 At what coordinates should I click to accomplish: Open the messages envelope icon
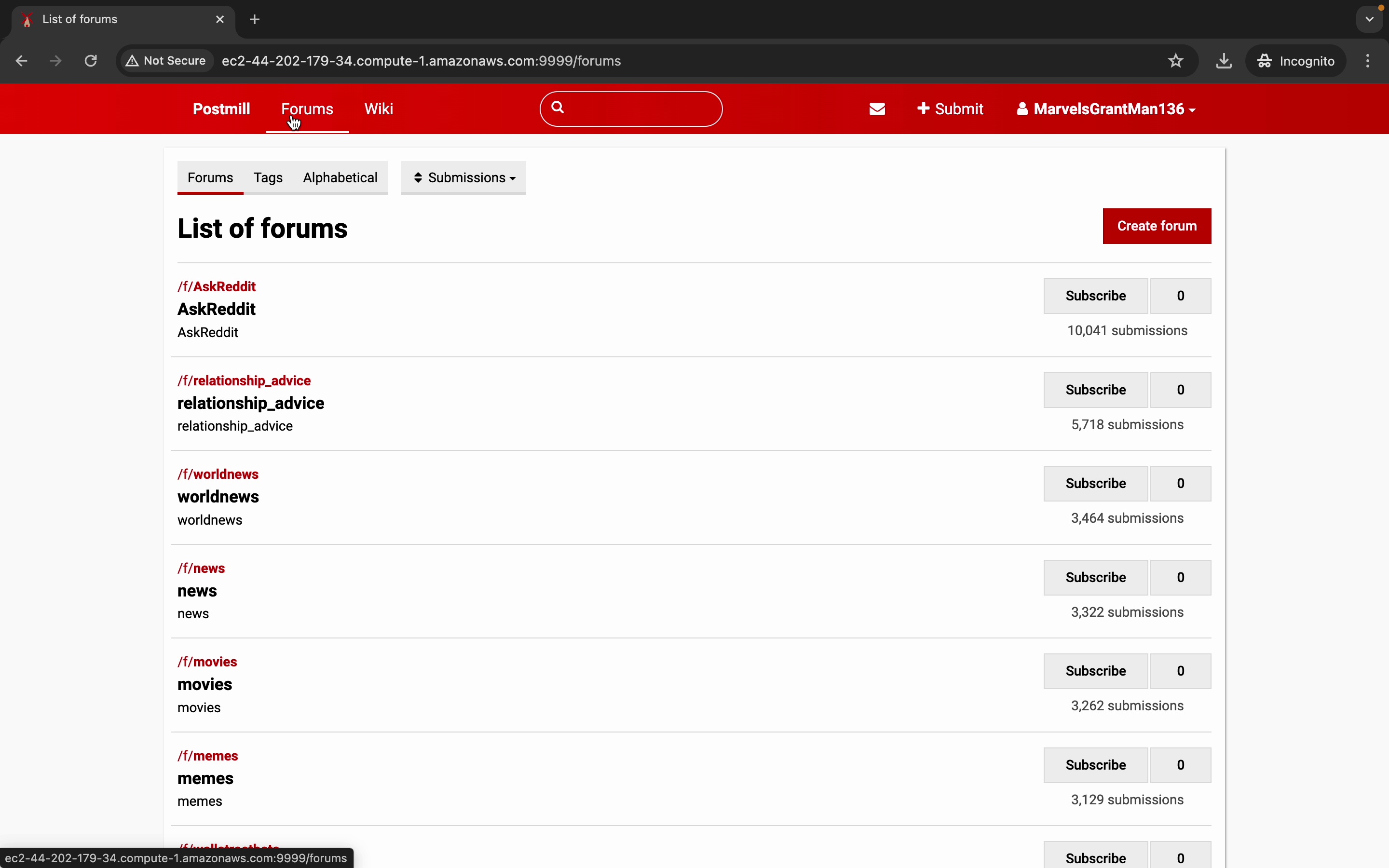pyautogui.click(x=877, y=109)
